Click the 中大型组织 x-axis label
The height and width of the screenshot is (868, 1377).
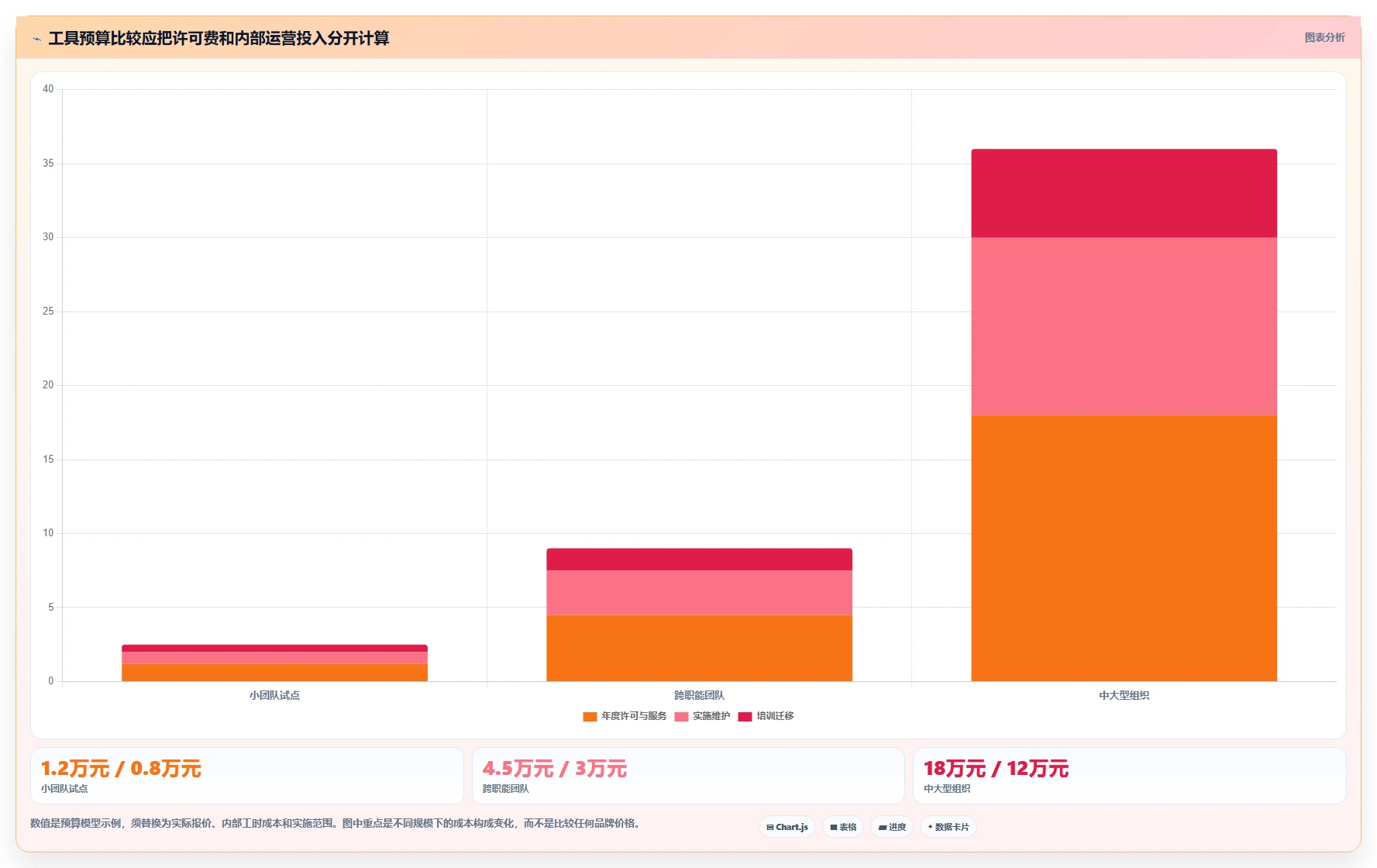coord(1124,695)
